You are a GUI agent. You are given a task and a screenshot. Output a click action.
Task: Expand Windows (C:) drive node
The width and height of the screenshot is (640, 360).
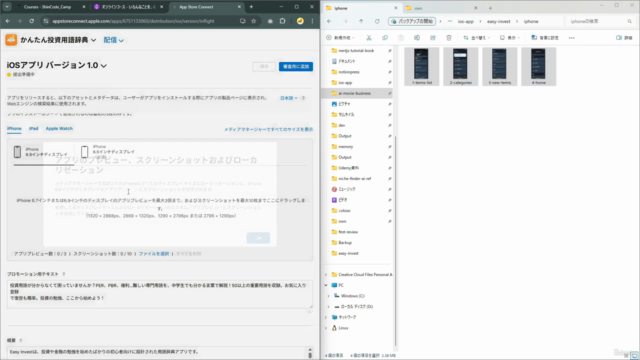329,296
